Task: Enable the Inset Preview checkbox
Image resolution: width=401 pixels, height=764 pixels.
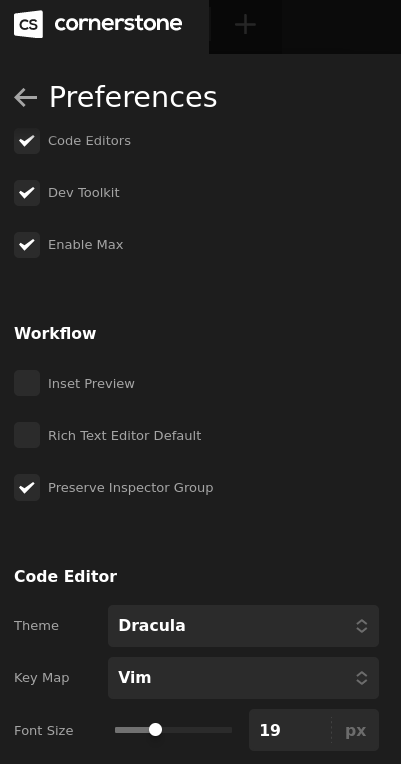Action: [27, 383]
